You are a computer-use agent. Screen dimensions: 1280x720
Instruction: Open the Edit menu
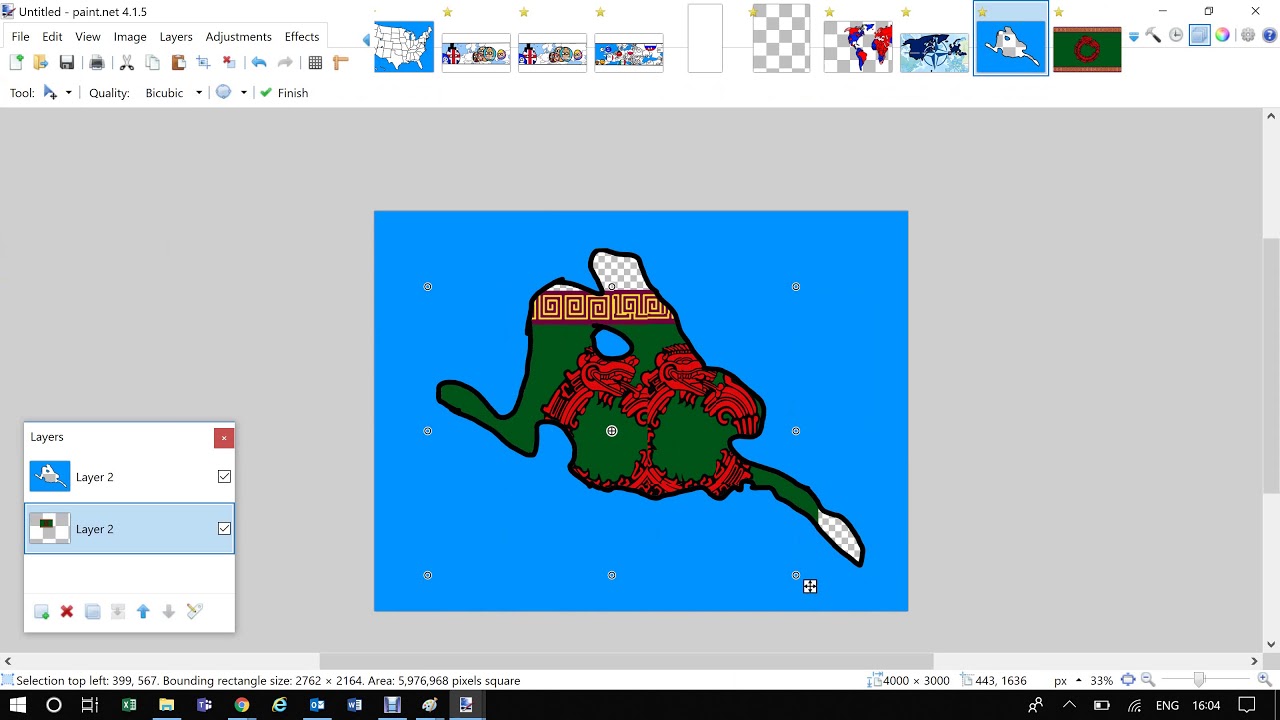click(x=52, y=37)
